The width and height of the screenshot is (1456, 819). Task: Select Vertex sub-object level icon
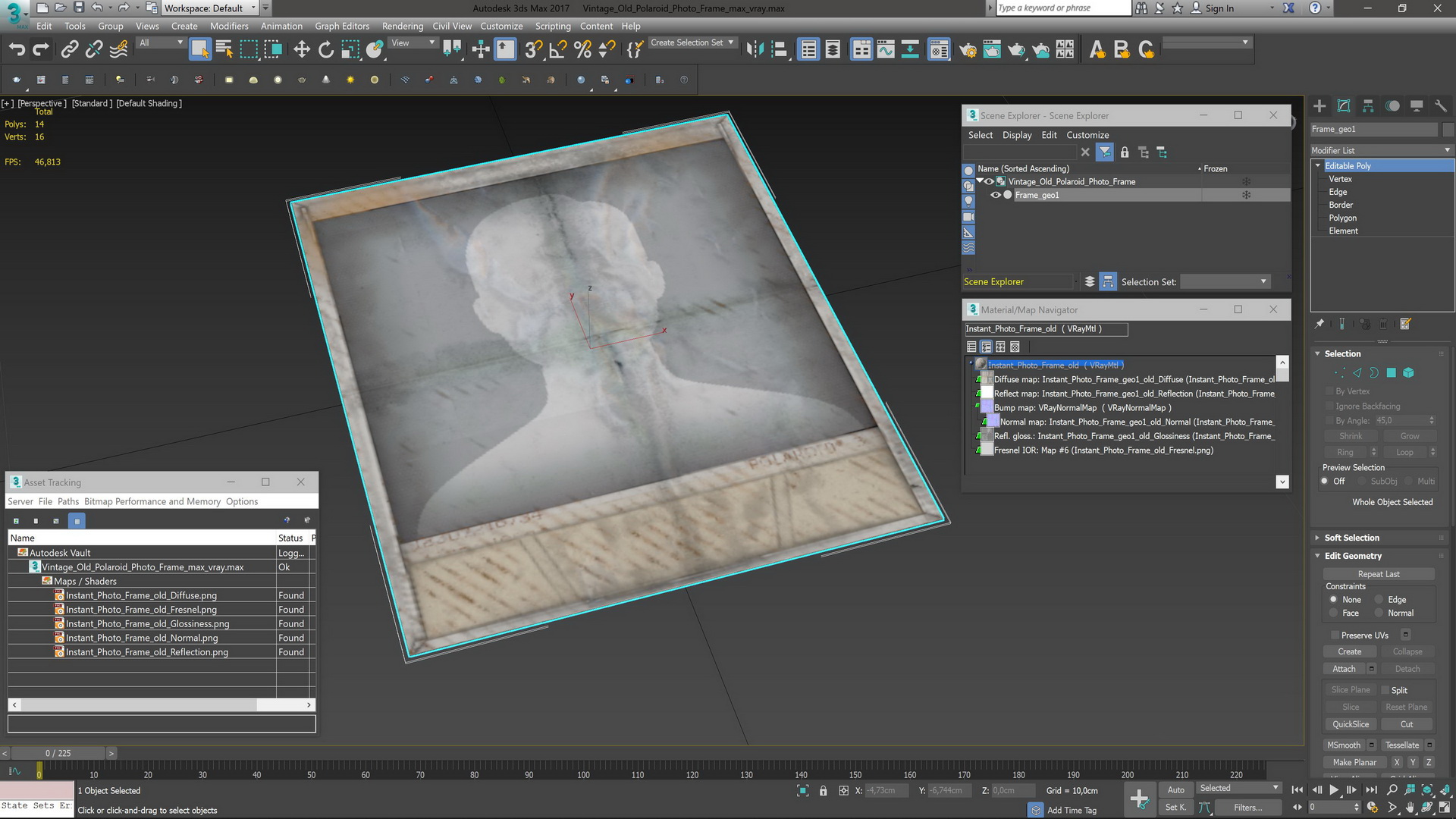[1340, 372]
